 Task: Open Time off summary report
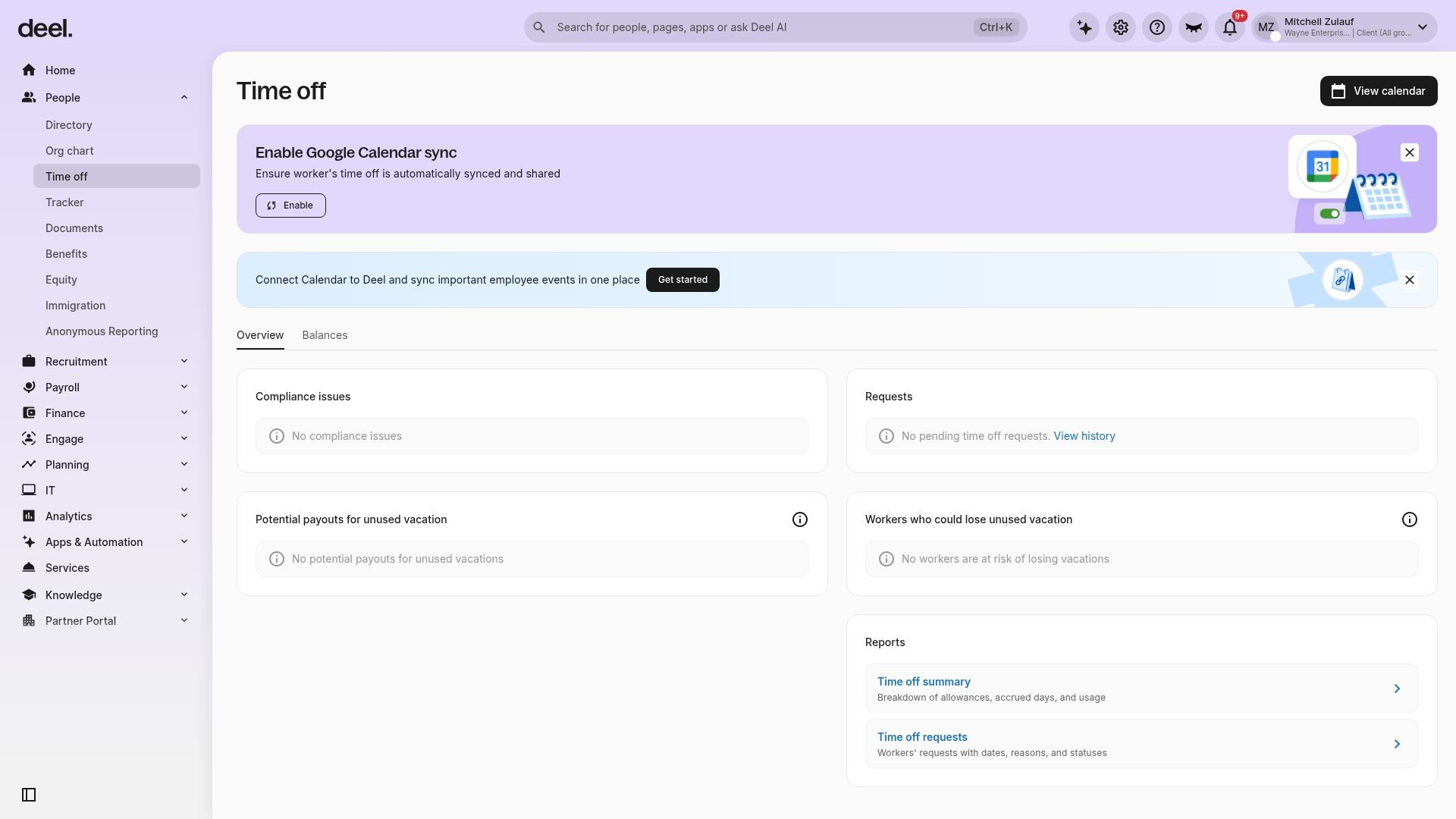1141,689
